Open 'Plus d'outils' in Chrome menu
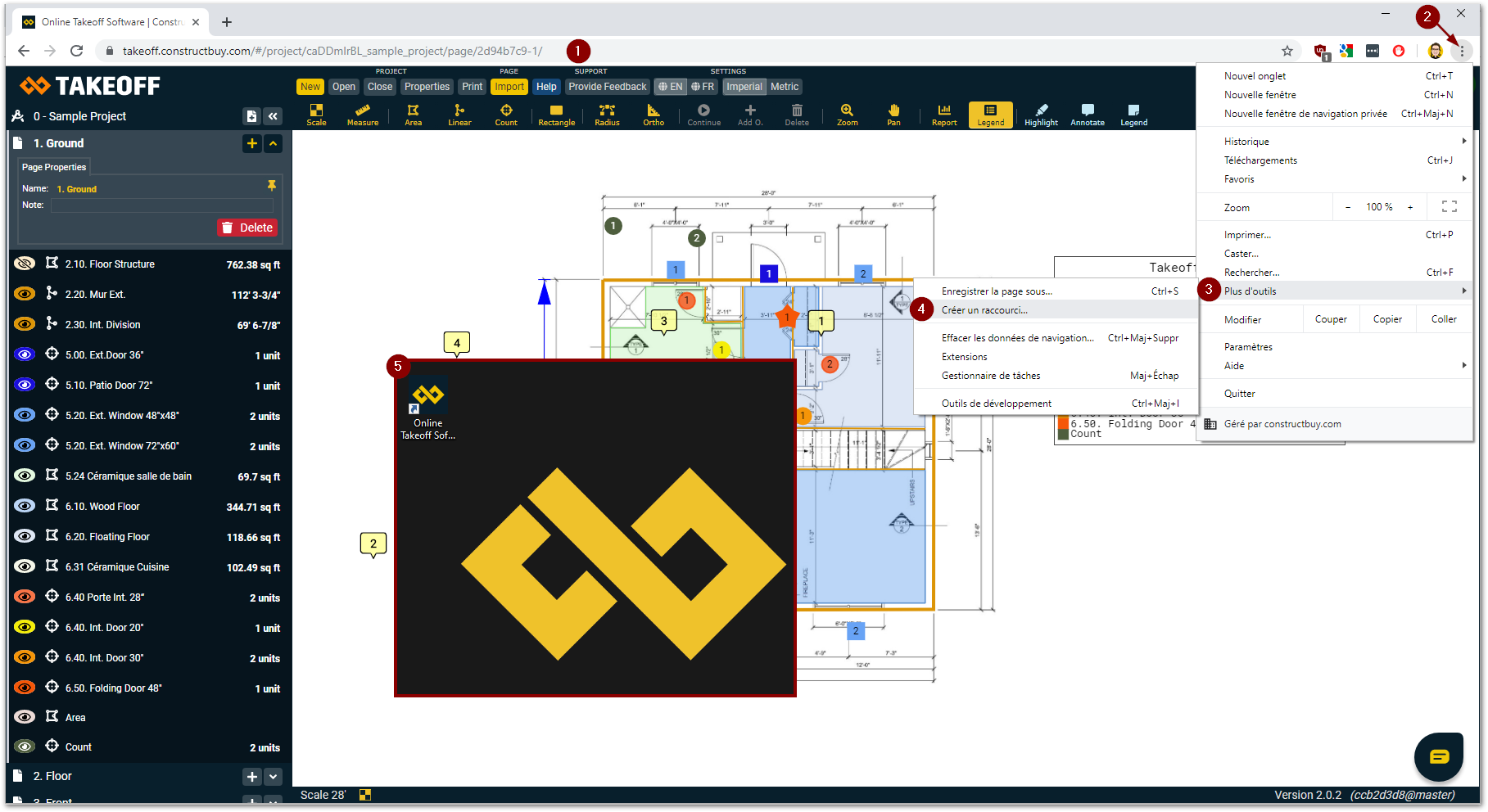 pyautogui.click(x=1250, y=291)
